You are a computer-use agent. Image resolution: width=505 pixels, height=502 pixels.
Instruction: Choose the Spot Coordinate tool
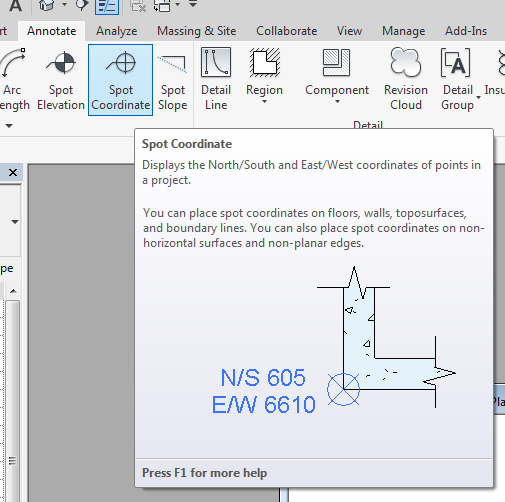(120, 80)
